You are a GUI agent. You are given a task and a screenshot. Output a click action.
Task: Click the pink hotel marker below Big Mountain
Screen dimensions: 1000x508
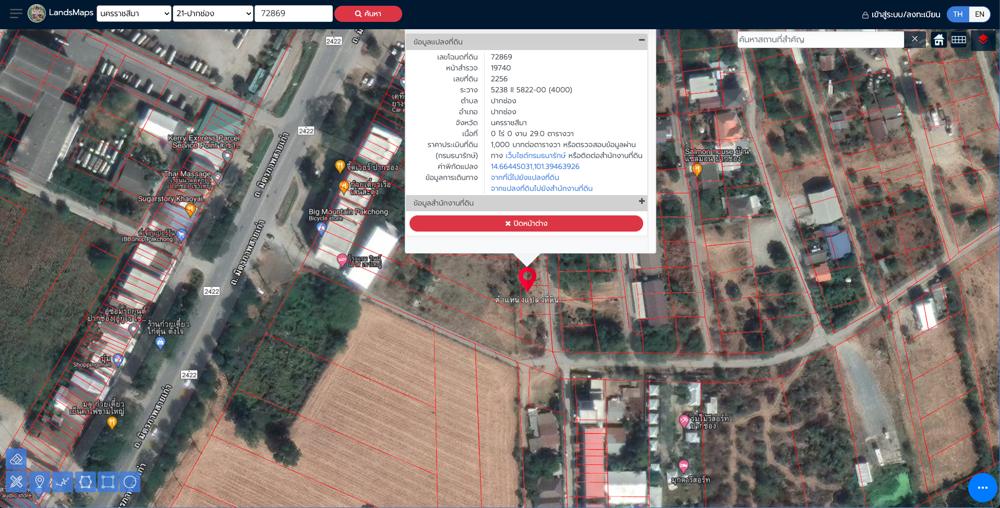click(x=342, y=259)
